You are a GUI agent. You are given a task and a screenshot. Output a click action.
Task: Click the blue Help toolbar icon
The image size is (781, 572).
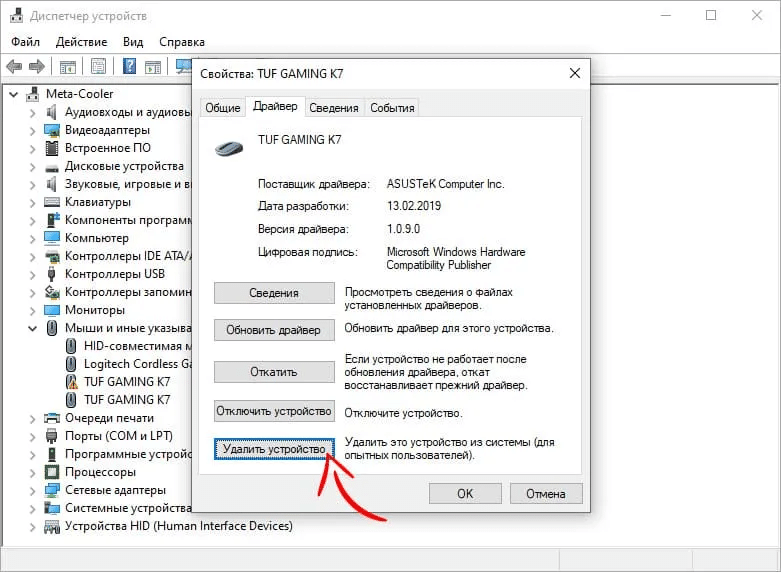(129, 67)
